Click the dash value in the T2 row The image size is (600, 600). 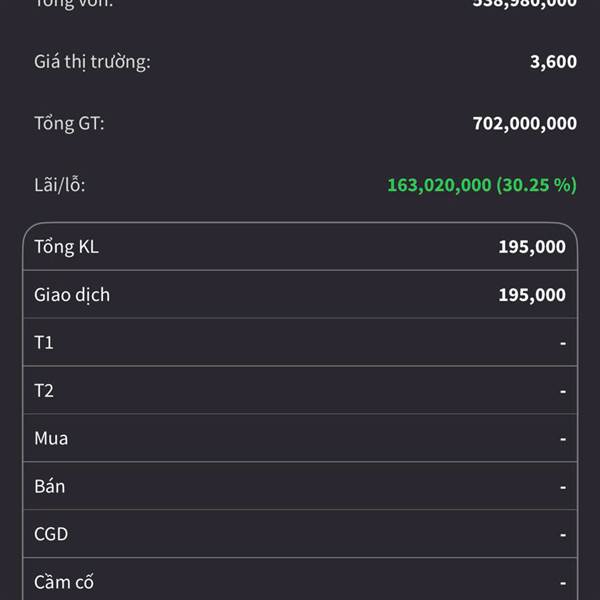pos(563,391)
